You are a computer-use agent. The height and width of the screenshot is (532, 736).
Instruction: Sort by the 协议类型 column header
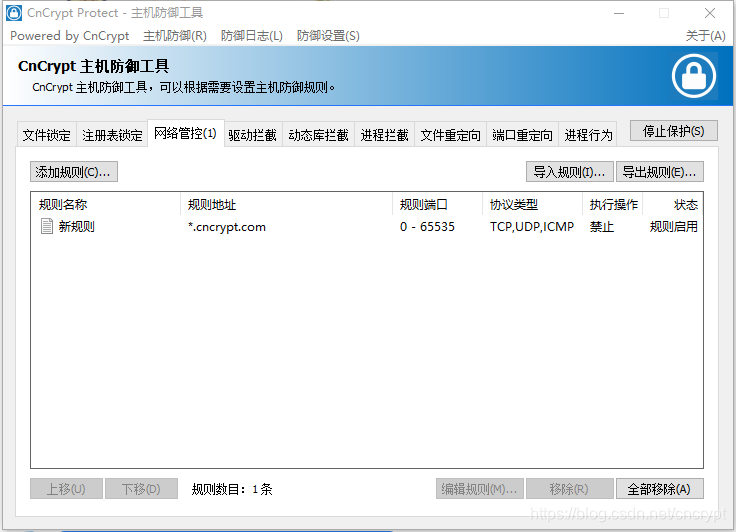click(532, 204)
